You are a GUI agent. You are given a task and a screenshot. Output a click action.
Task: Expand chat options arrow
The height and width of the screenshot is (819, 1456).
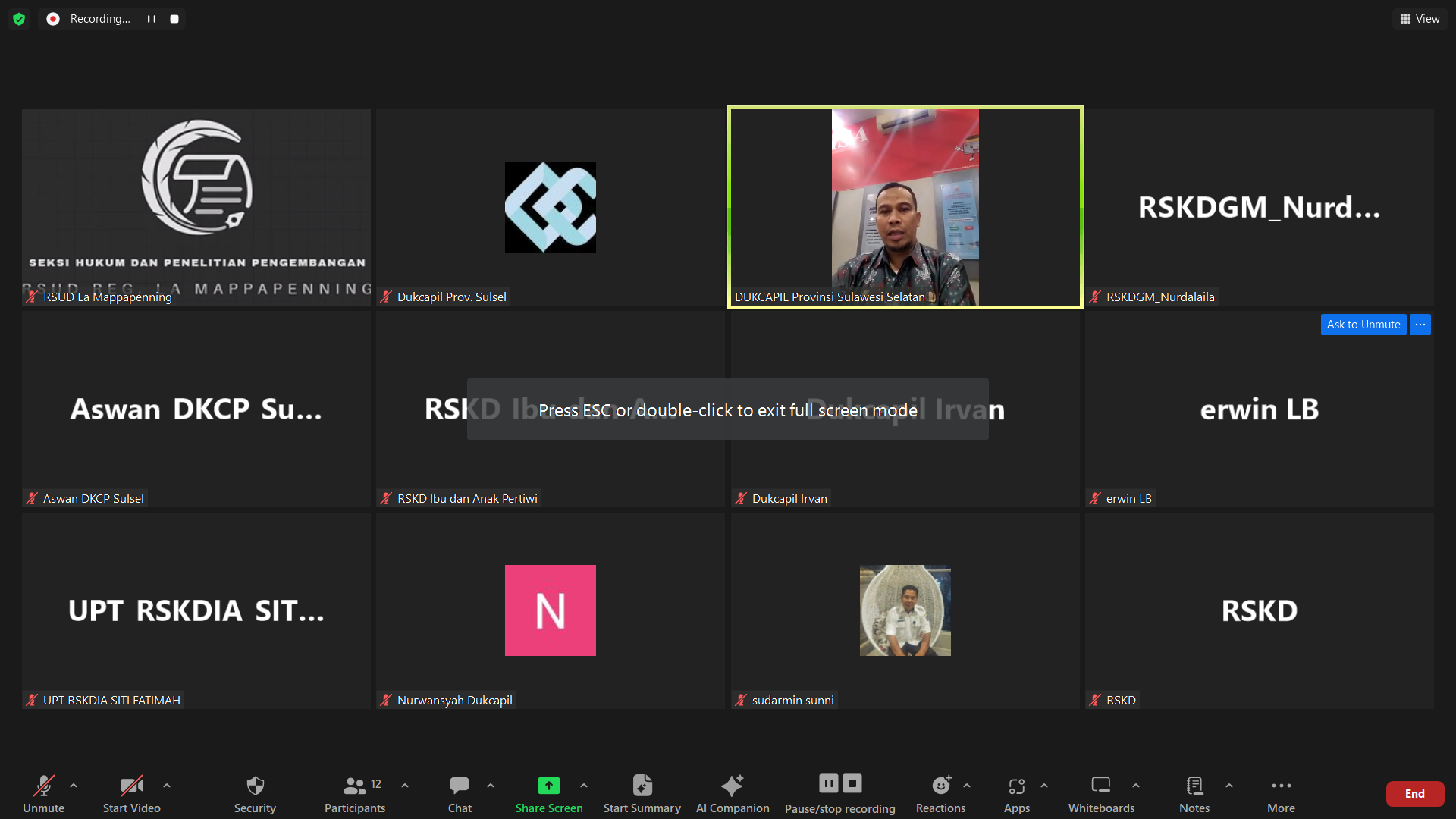[x=491, y=786]
